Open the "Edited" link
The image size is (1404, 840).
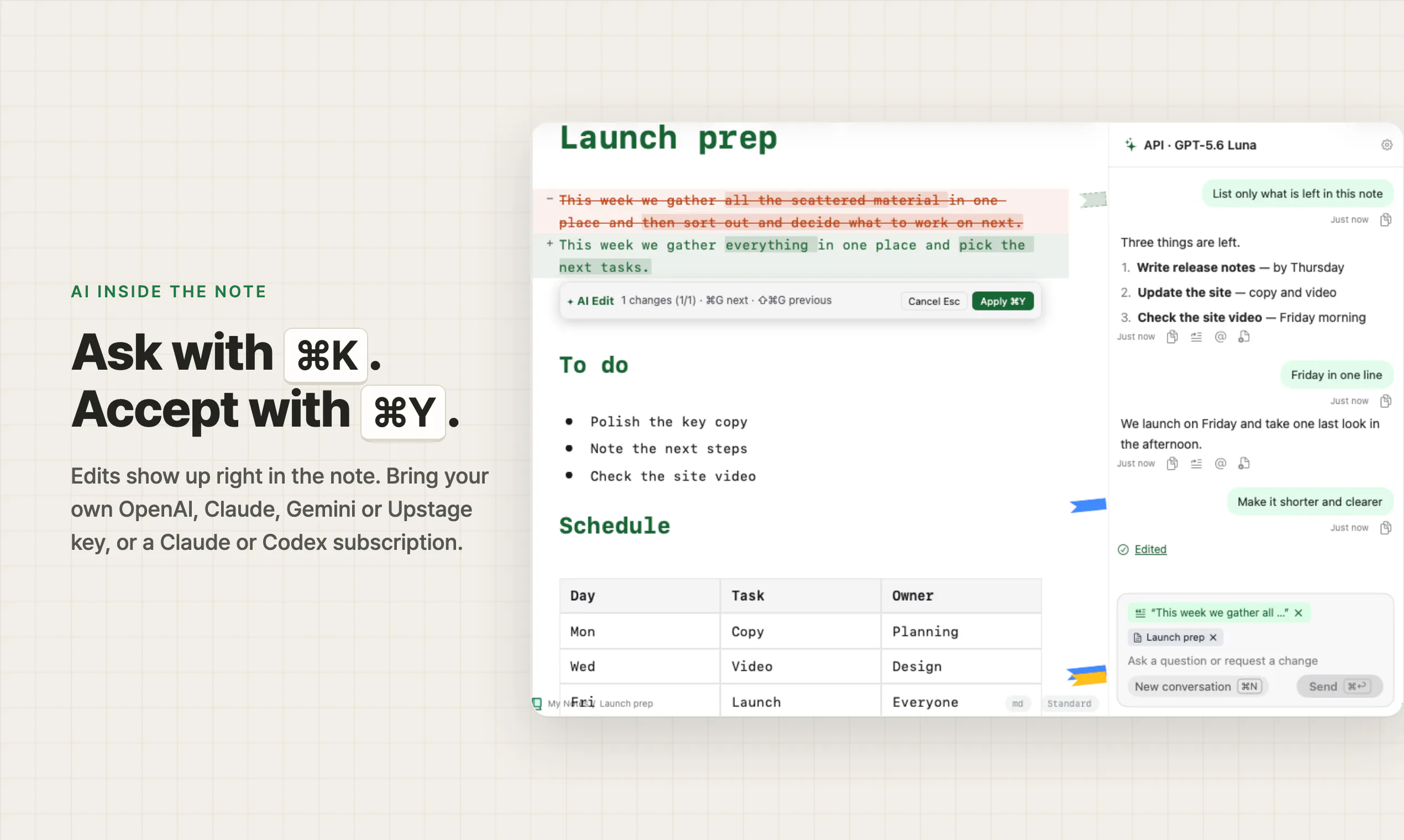pos(1150,550)
